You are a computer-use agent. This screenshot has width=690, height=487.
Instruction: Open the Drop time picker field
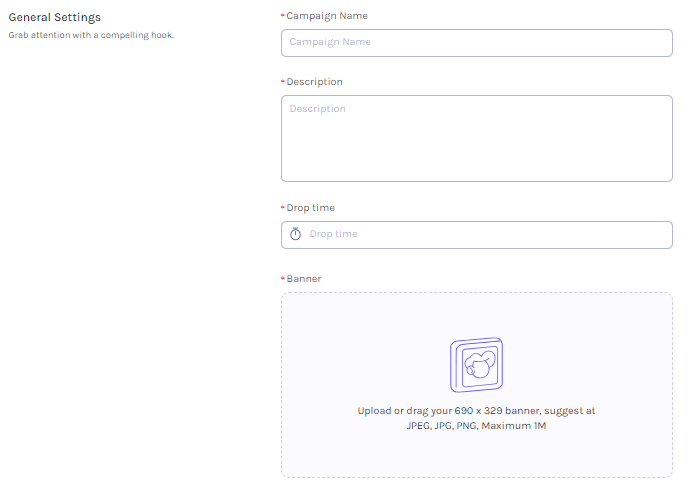tap(477, 234)
